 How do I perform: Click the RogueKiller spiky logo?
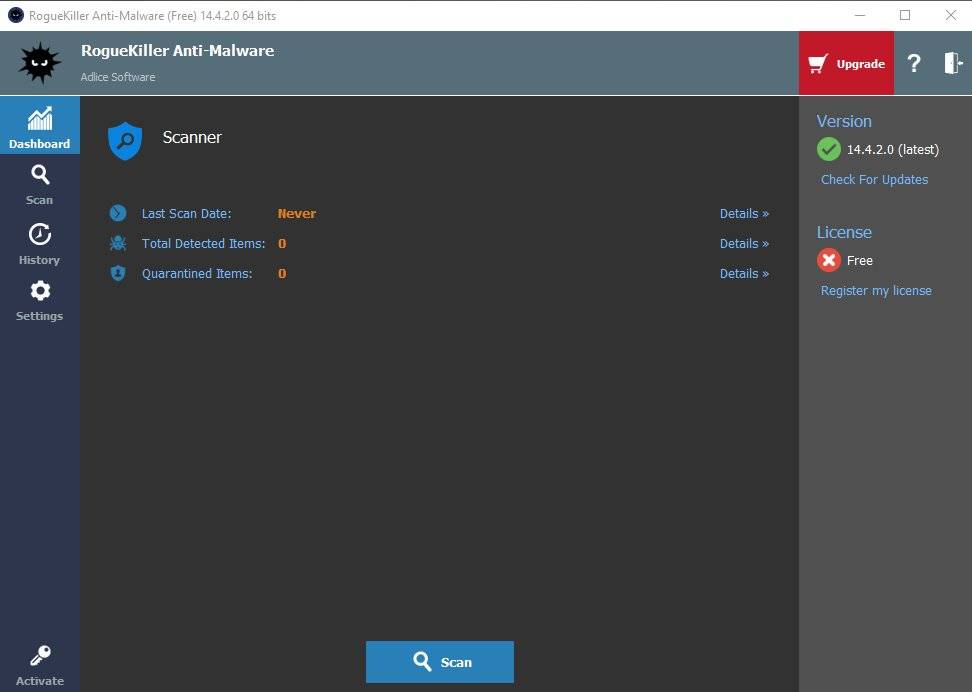[x=40, y=63]
